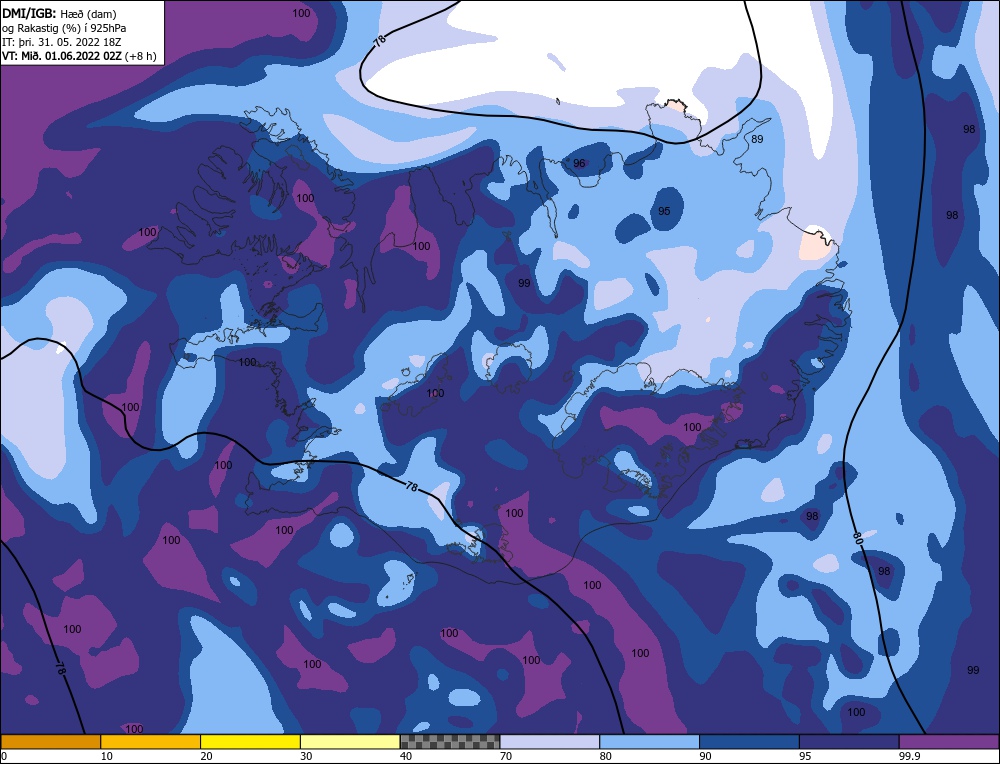Click the 'og Rakastig (%) í 925hPa' line
Image resolution: width=1000 pixels, height=764 pixels.
click(x=64, y=28)
